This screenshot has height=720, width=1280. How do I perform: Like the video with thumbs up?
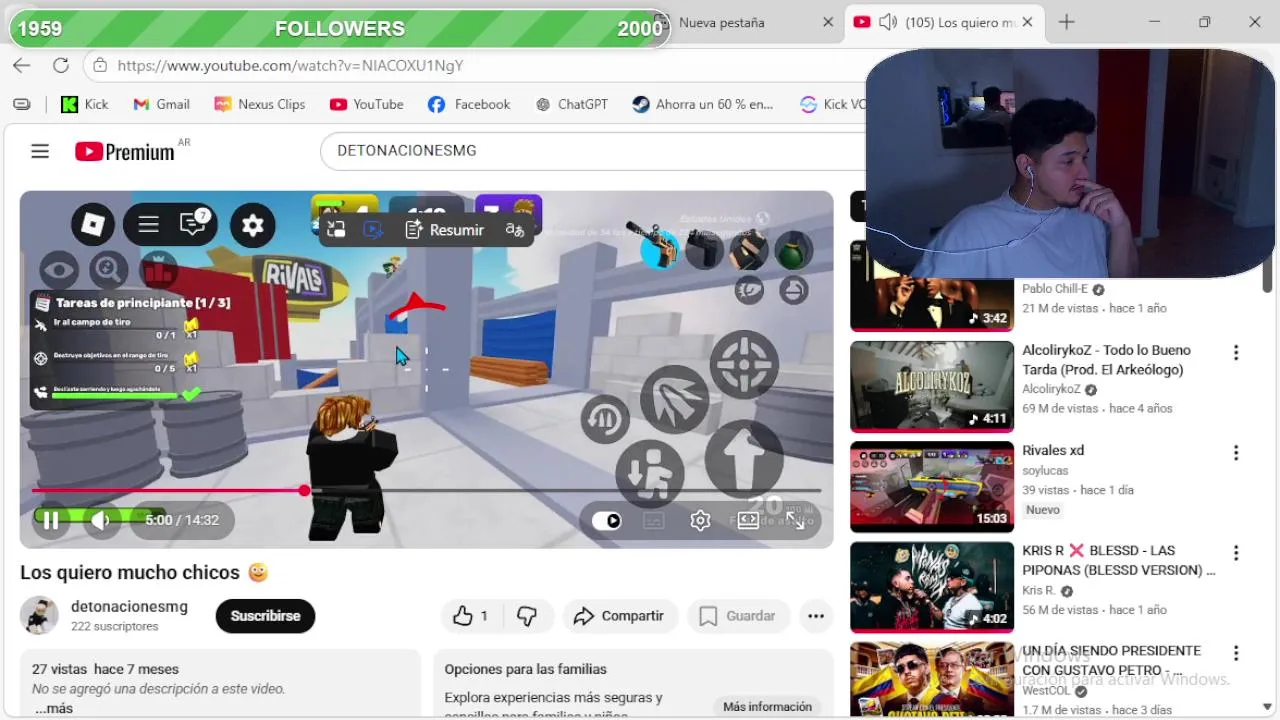pos(471,616)
